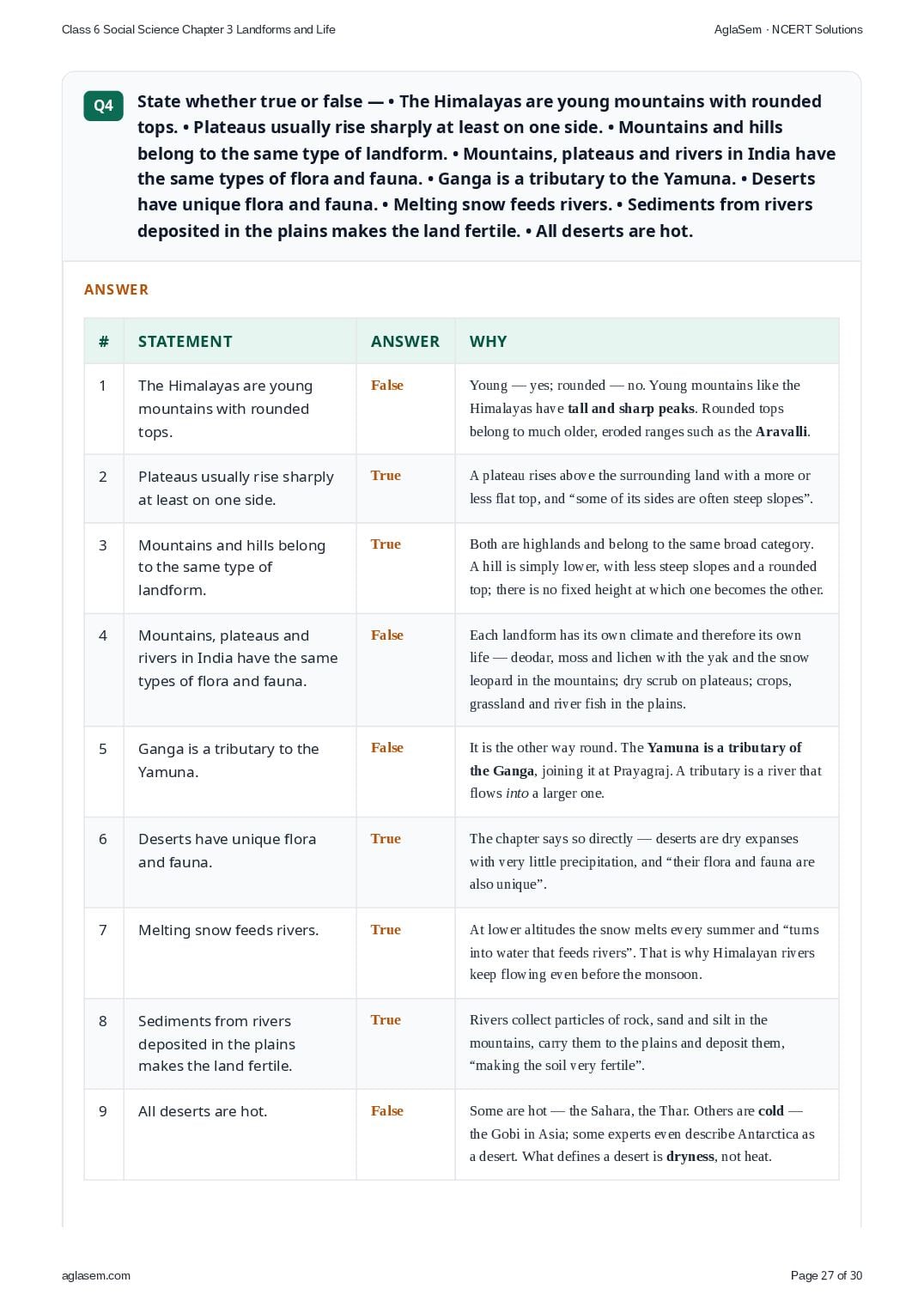Click True answer for deserts unique flora
Viewport: 924px width, 1307px height.
point(386,838)
